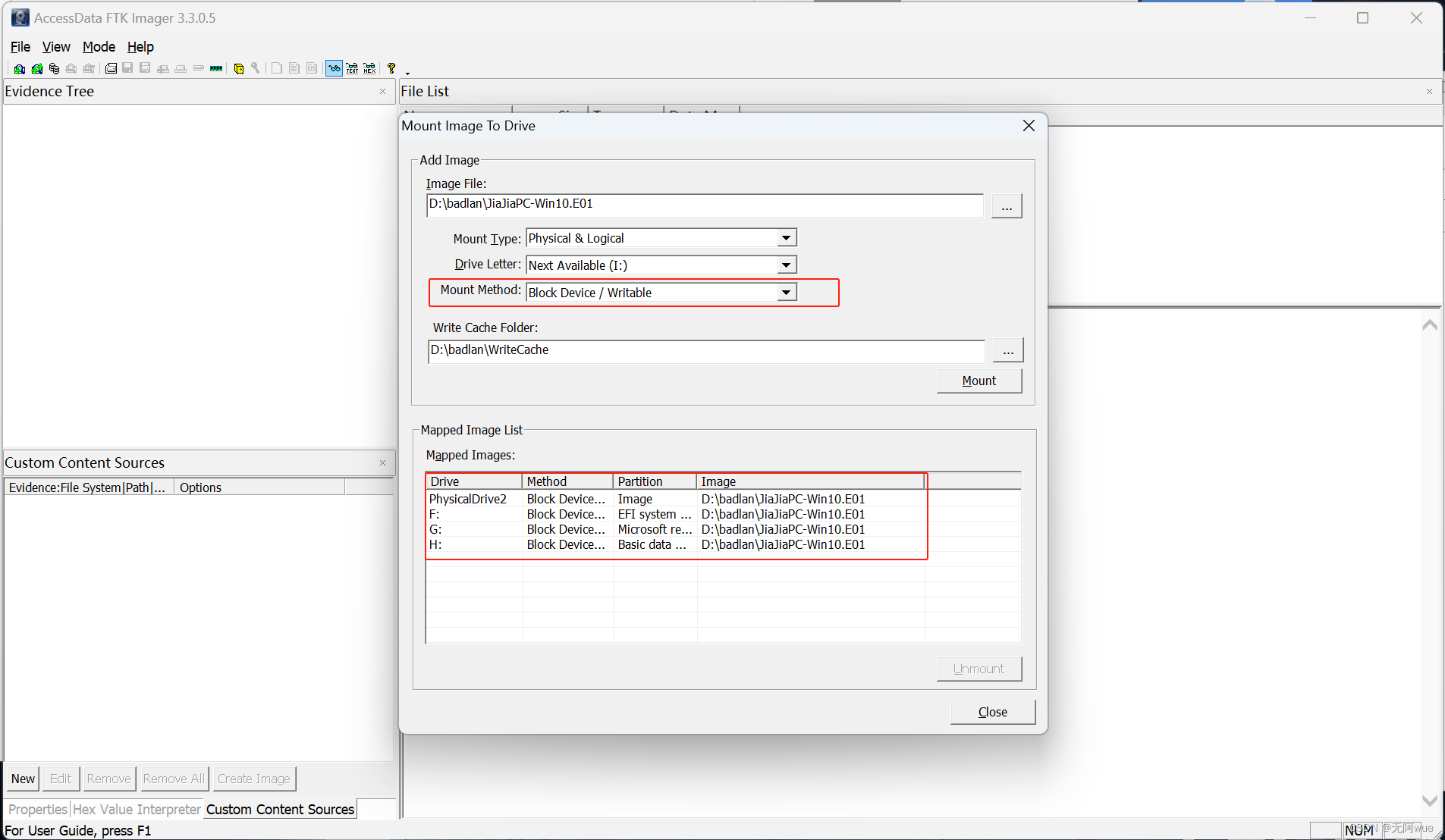Open the Mode menu
The image size is (1445, 840).
99,47
